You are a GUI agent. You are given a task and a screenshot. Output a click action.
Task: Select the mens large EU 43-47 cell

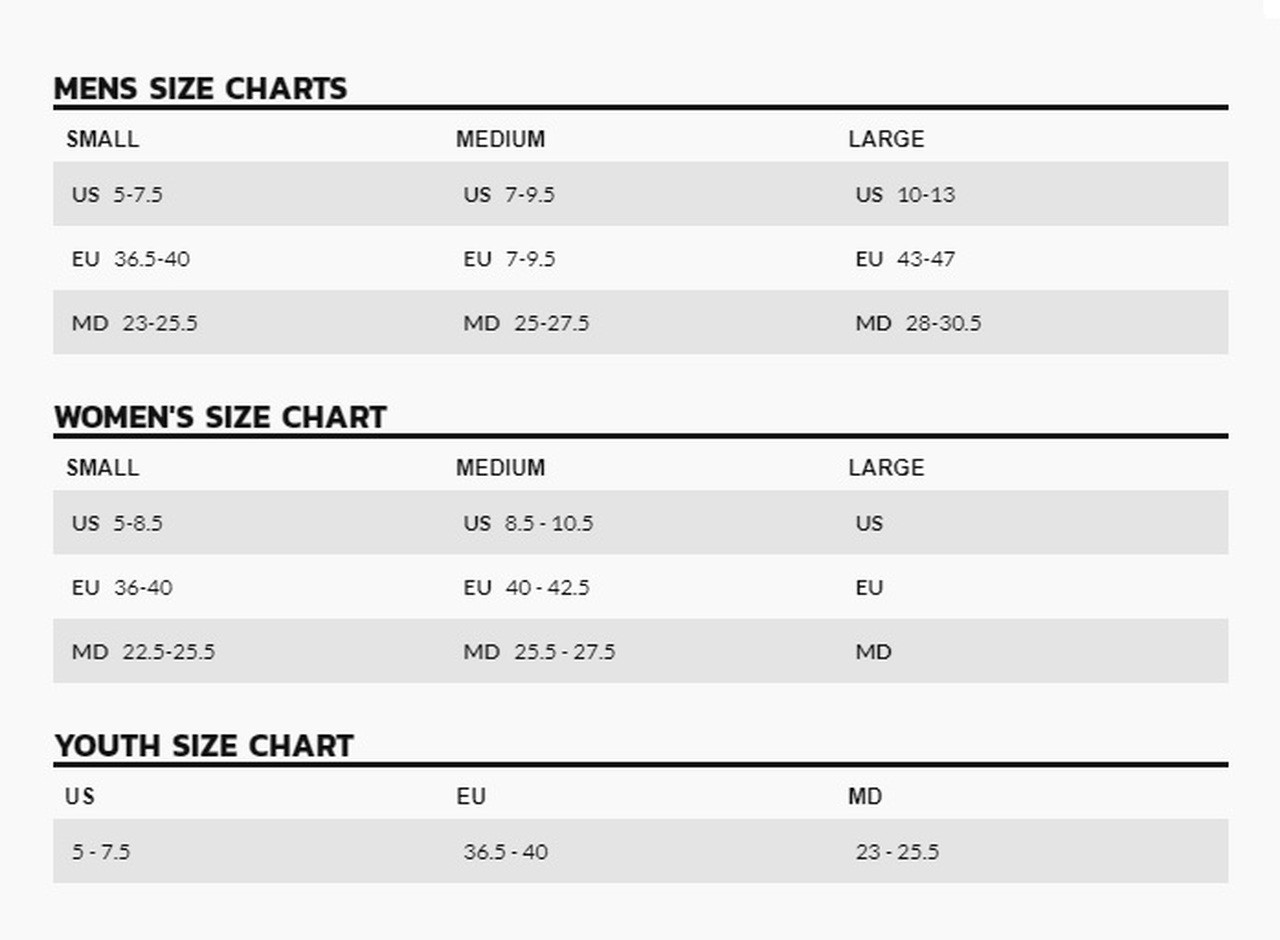[x=905, y=259]
